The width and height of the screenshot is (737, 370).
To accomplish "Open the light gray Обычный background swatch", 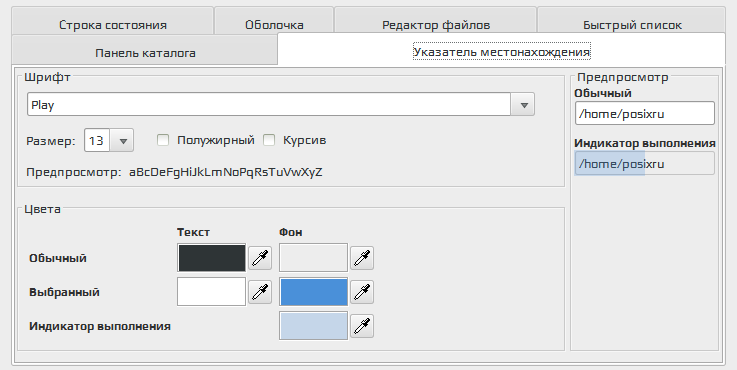I will [314, 258].
